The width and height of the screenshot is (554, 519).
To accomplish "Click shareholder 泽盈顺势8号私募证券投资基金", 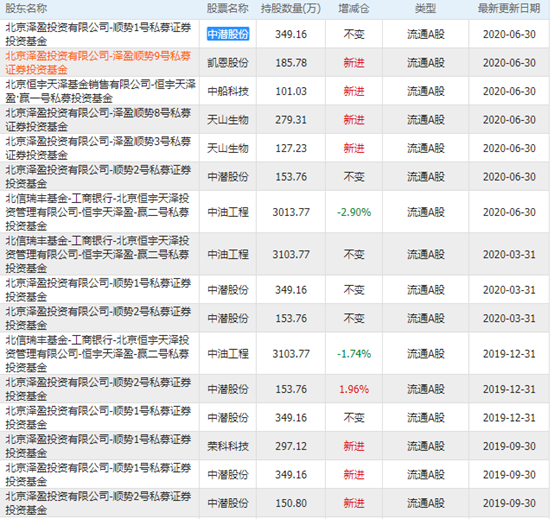I will click(x=98, y=120).
